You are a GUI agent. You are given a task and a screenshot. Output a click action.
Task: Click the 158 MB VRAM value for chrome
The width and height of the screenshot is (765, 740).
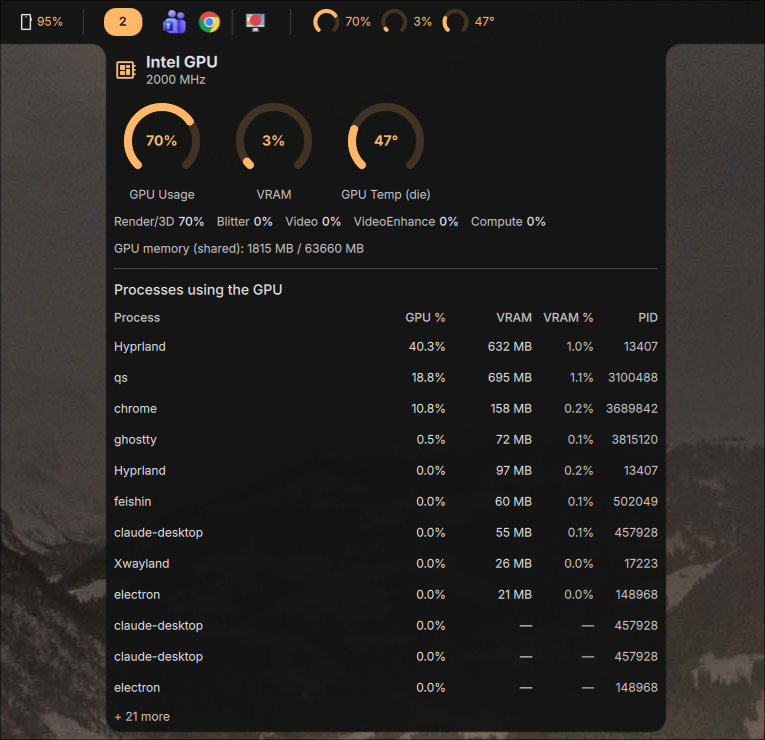(511, 409)
